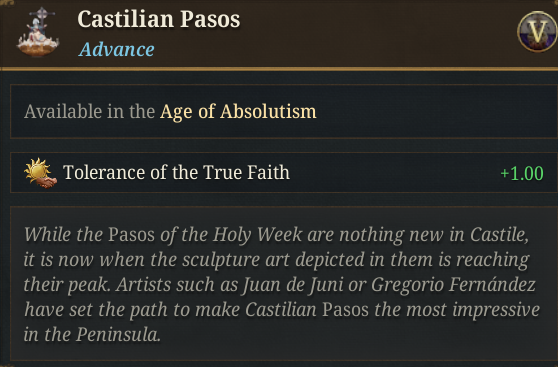558x367 pixels.
Task: Select the Castilian Pasos title text
Action: 159,19
